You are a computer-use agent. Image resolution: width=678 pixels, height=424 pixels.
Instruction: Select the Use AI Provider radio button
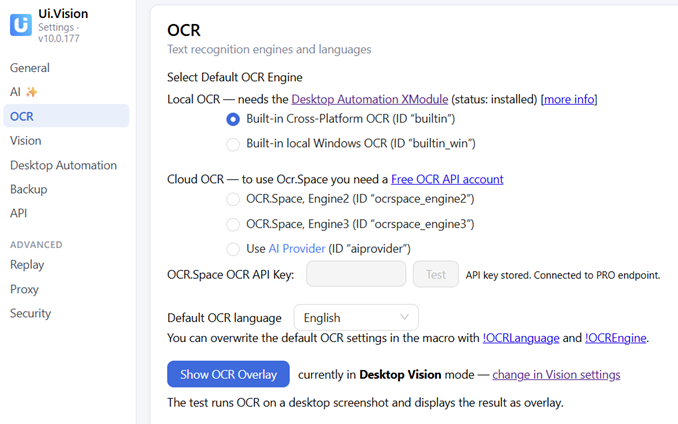coord(233,249)
